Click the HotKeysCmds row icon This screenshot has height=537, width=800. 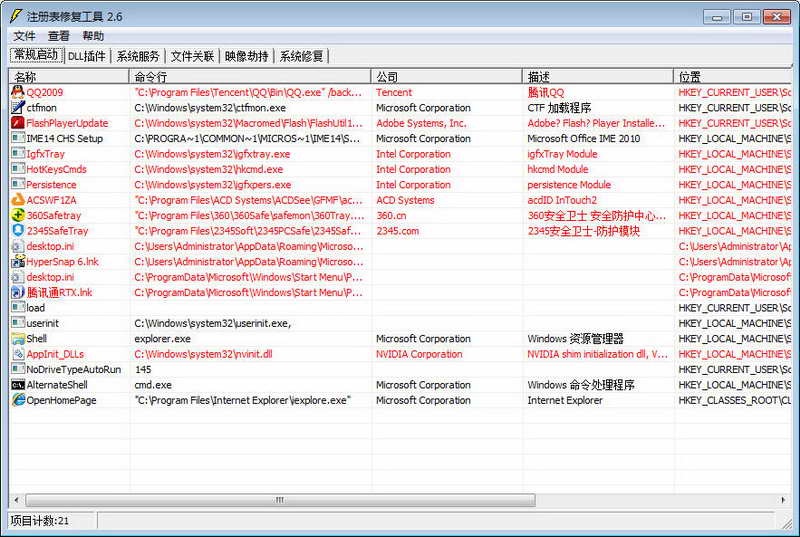pos(18,169)
